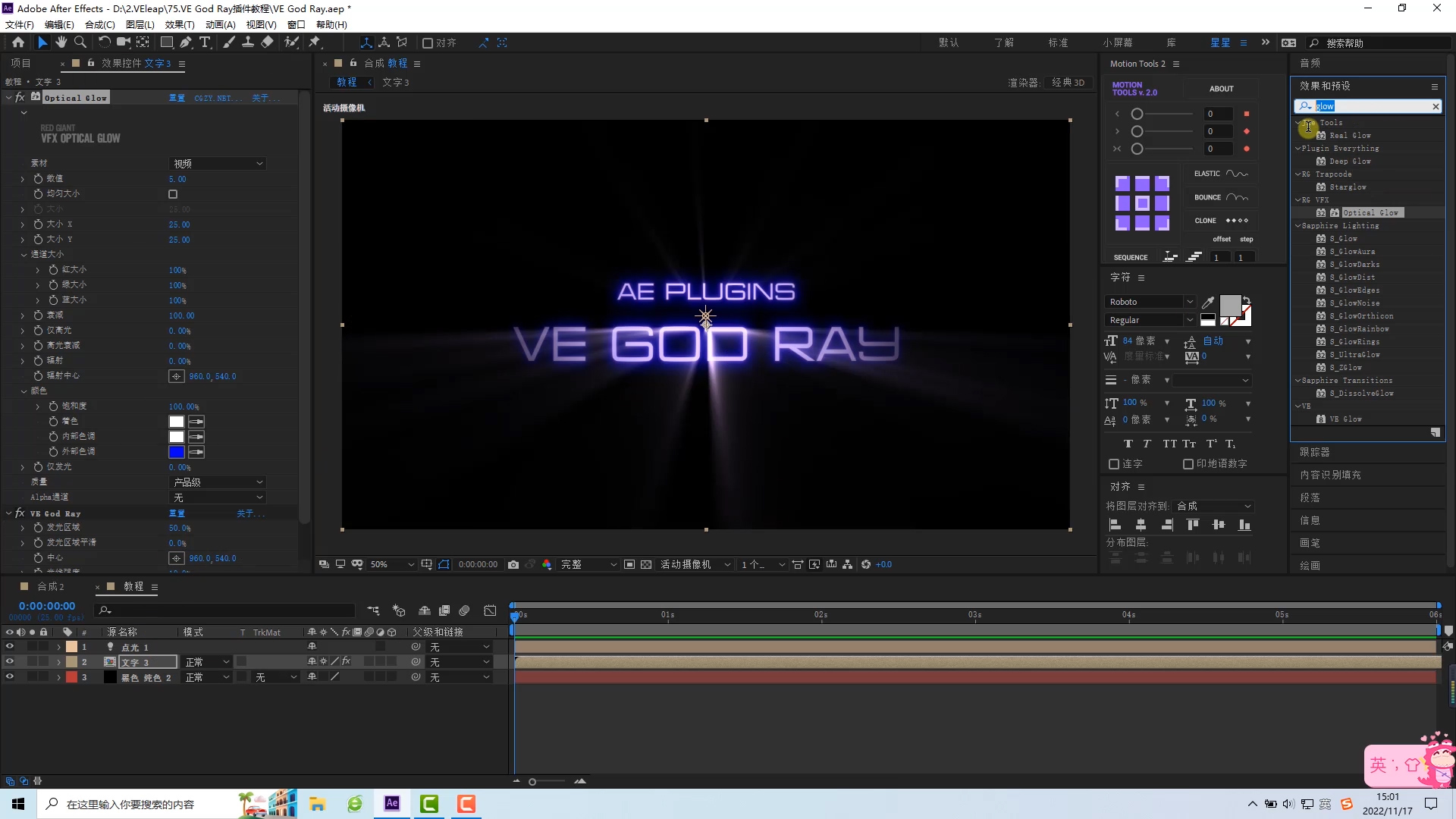Open the 外部色调 blue color swatch
Viewport: 1456px width, 819px height.
click(177, 452)
